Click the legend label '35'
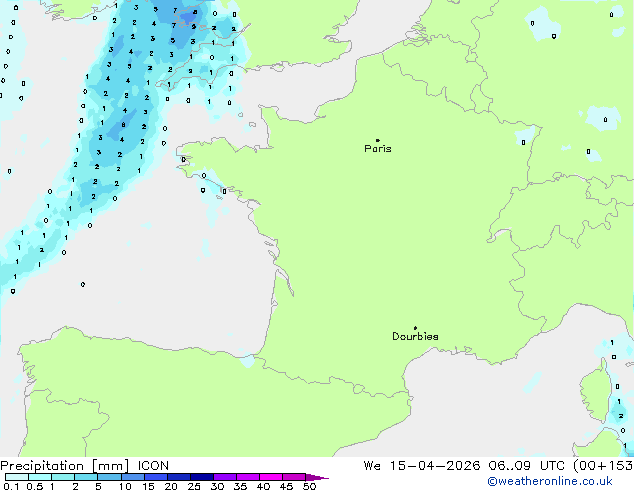634x490 pixels. 240,486
